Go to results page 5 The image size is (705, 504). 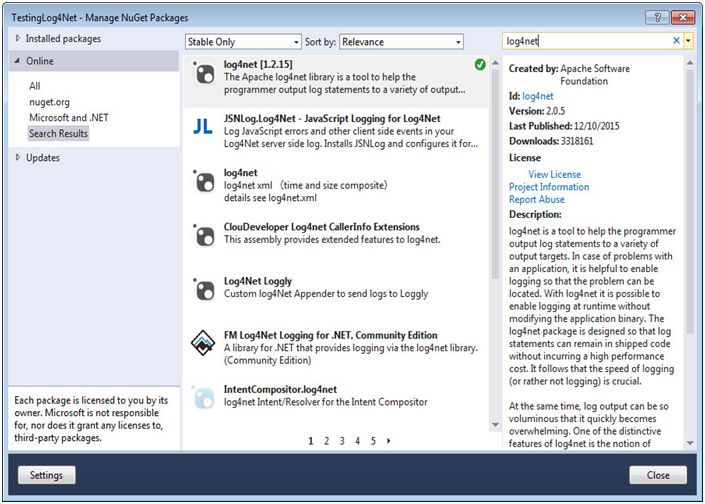coord(373,441)
